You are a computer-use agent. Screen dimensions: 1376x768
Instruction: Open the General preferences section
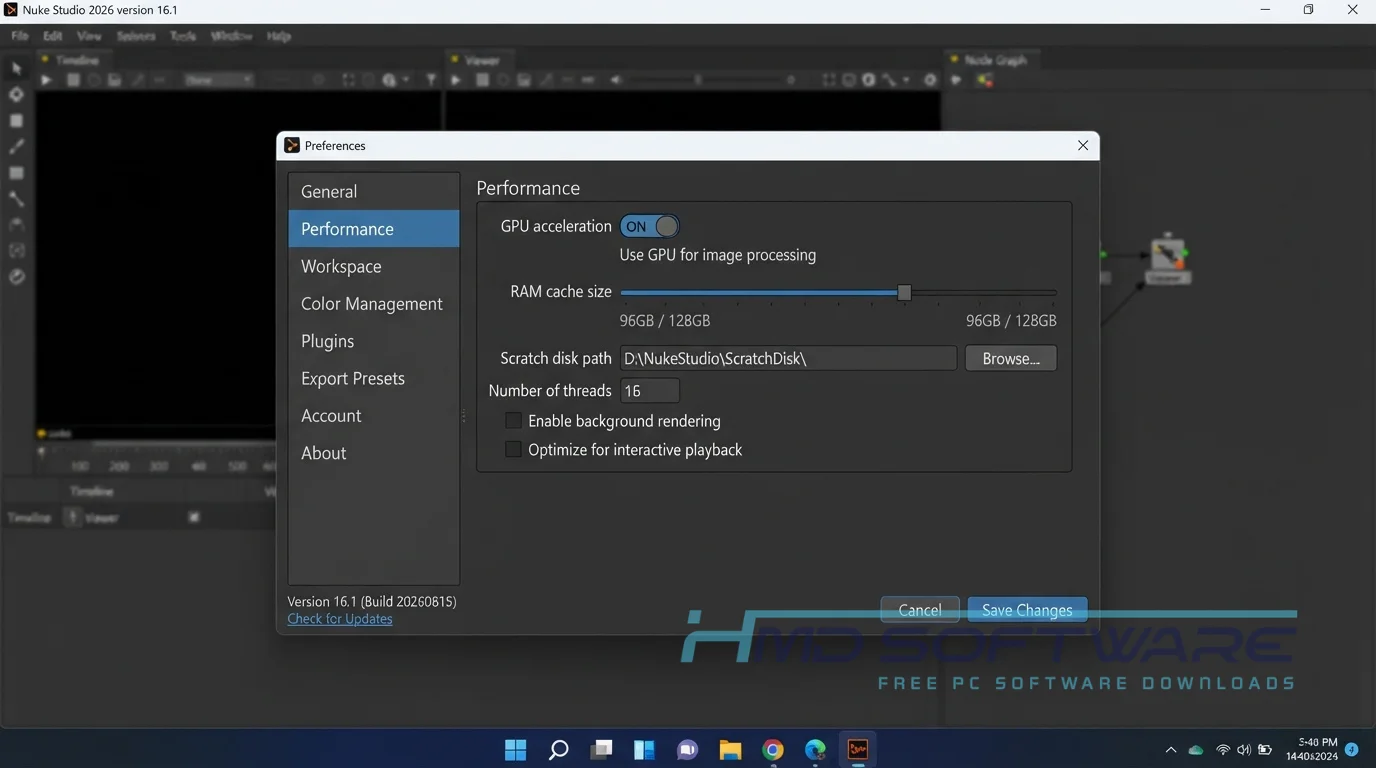(x=374, y=191)
